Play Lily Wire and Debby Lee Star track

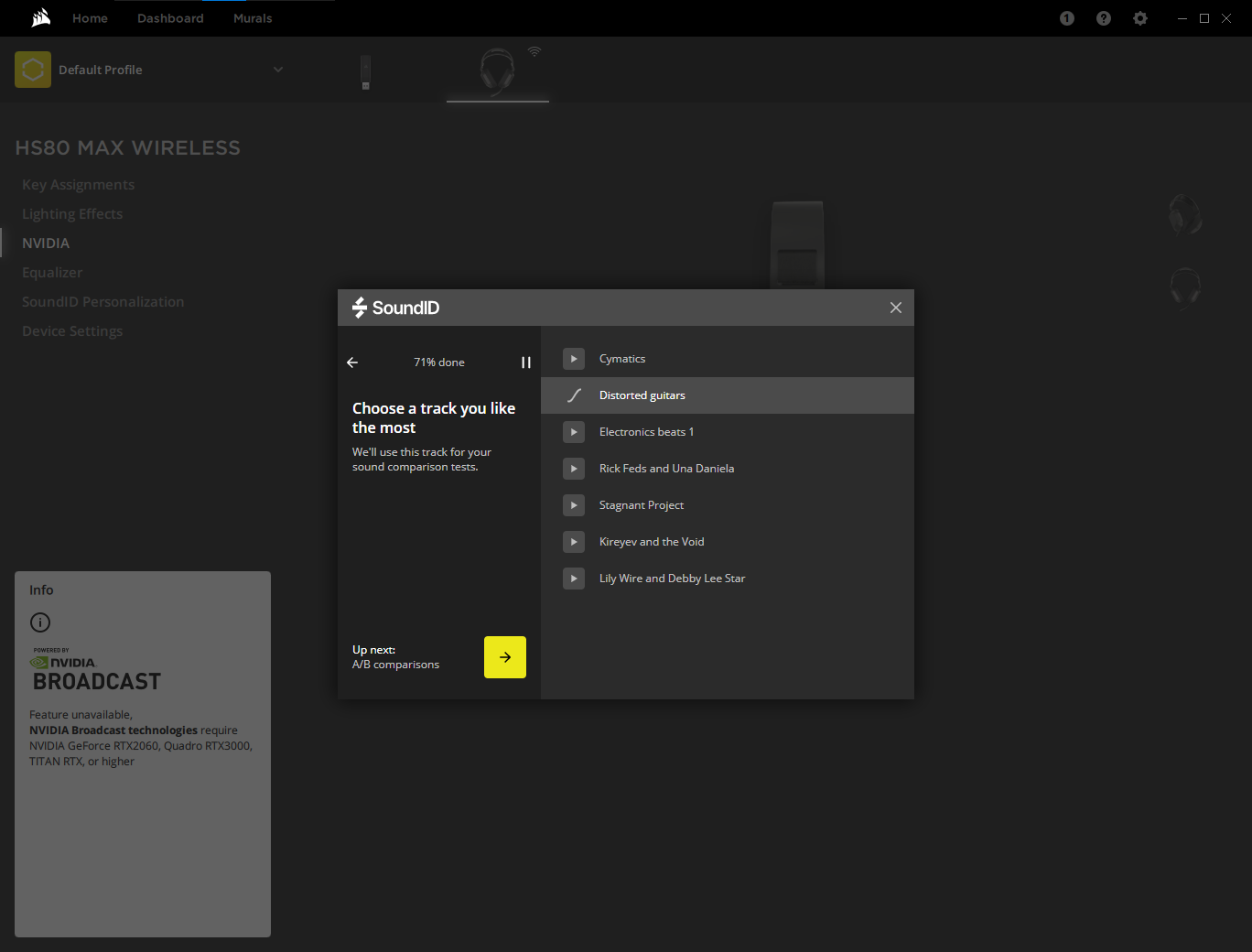coord(574,579)
